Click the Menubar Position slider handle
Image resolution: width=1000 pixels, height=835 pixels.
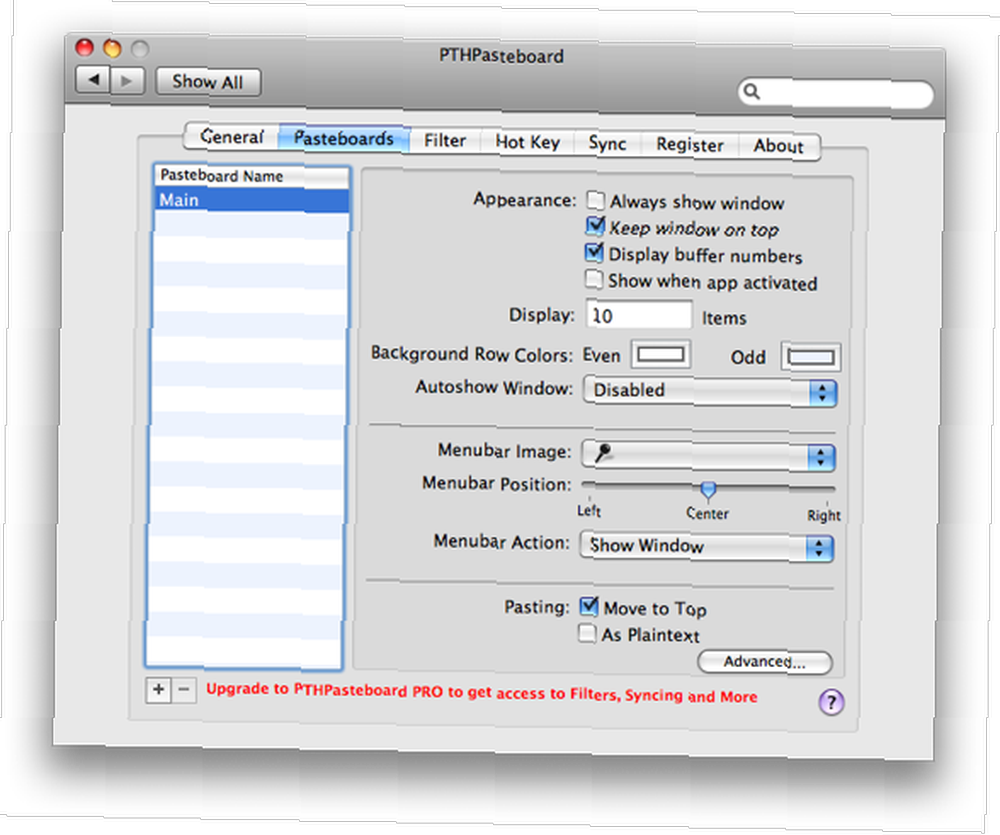tap(708, 490)
